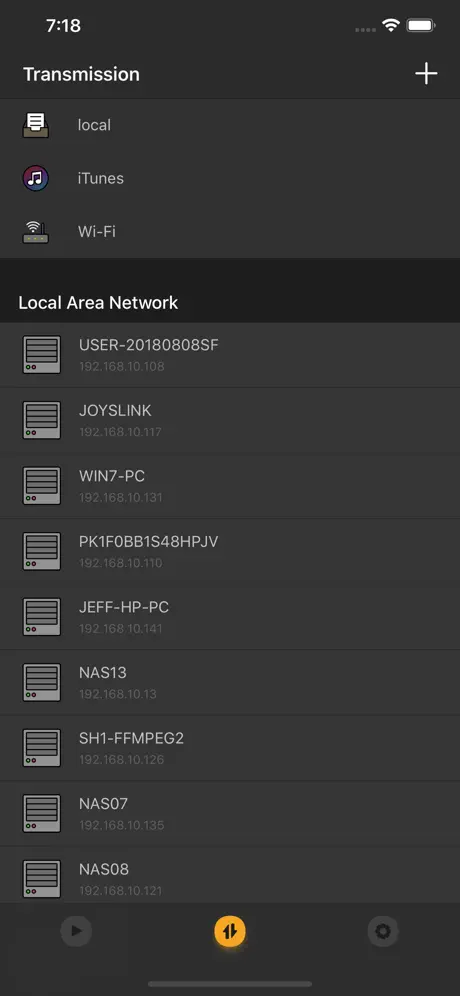Screen dimensions: 460x996
Task: Tap IP address 192.168.10.121
Action: [x=120, y=891]
